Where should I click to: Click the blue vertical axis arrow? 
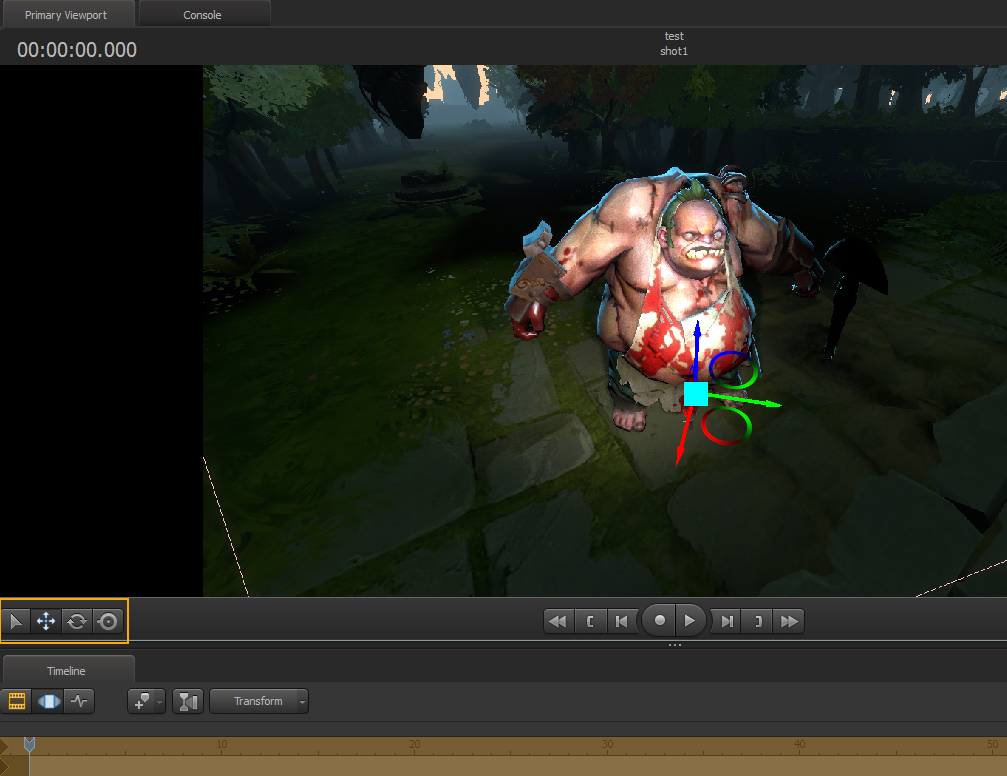(697, 350)
